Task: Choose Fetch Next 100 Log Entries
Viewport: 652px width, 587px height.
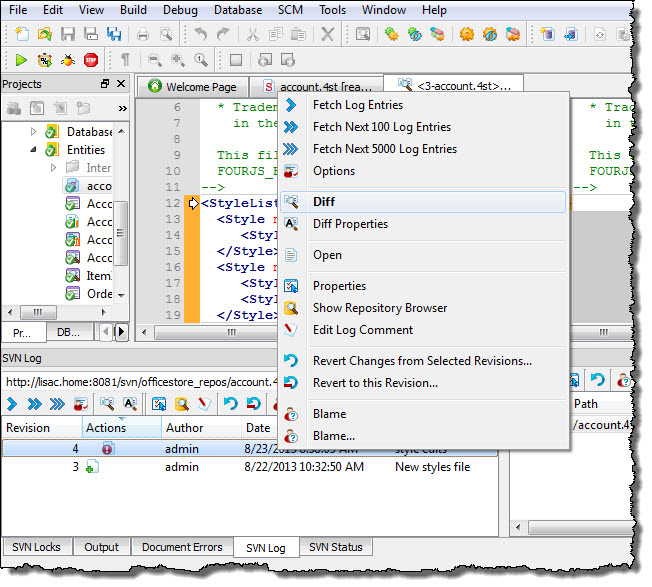Action: click(423, 127)
